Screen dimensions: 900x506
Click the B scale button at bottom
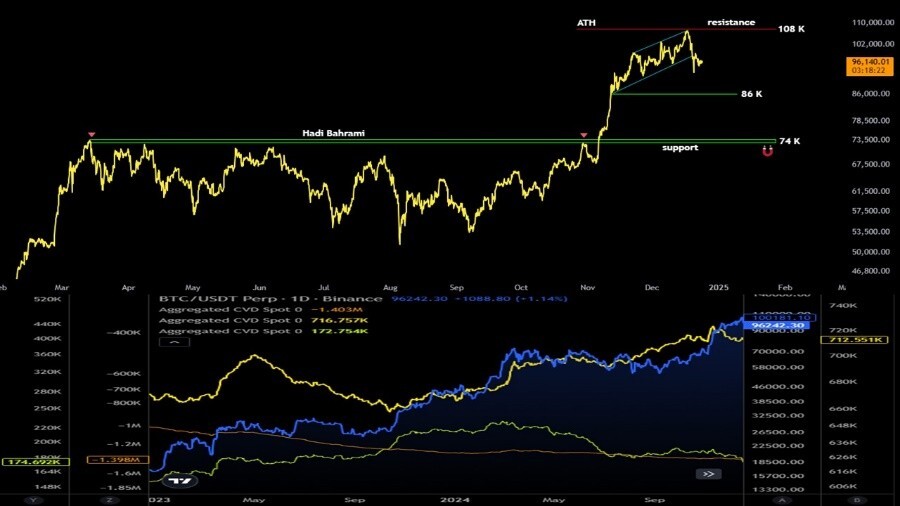coord(858,500)
